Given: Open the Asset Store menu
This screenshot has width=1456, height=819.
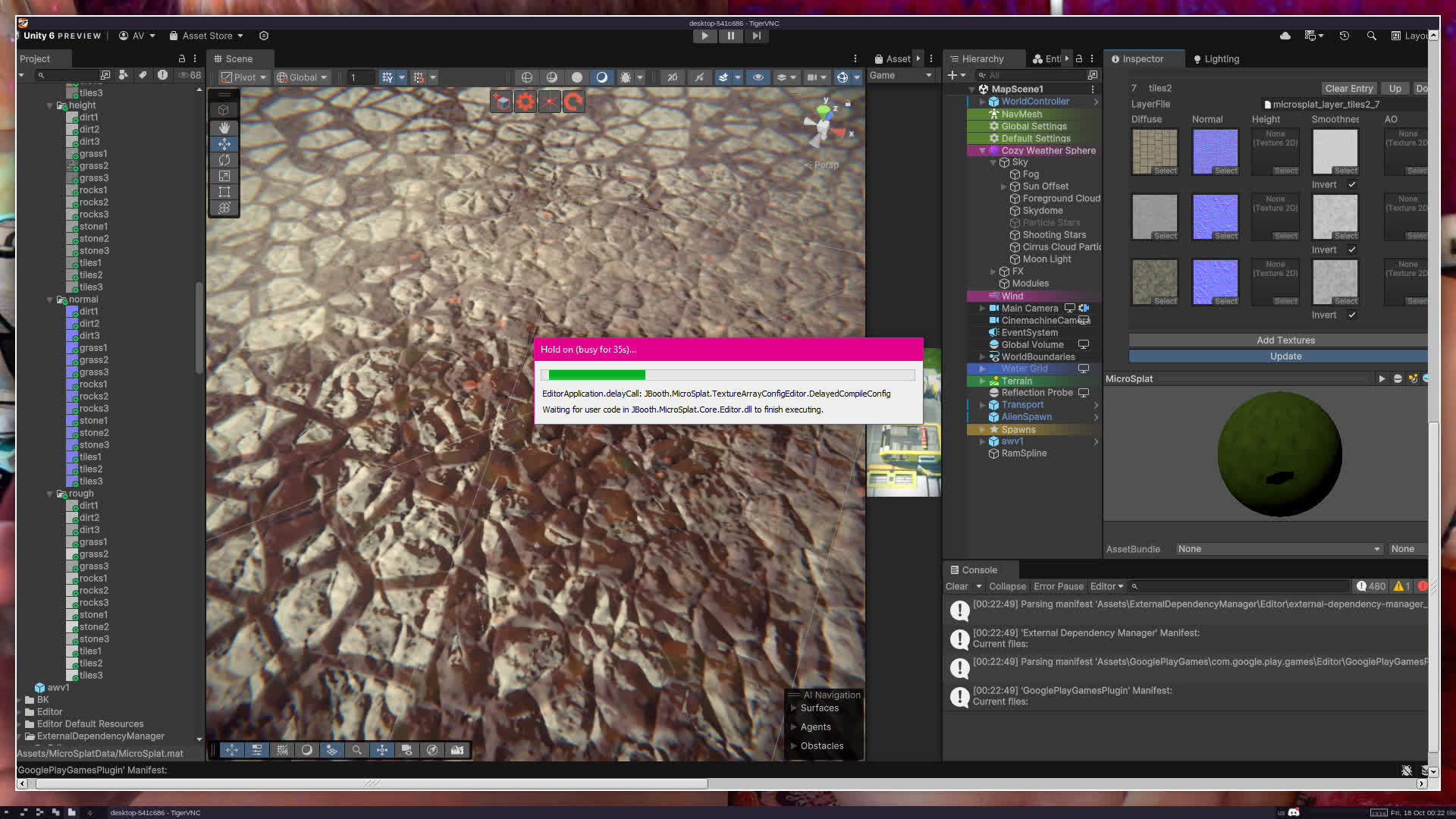Looking at the screenshot, I should (207, 36).
